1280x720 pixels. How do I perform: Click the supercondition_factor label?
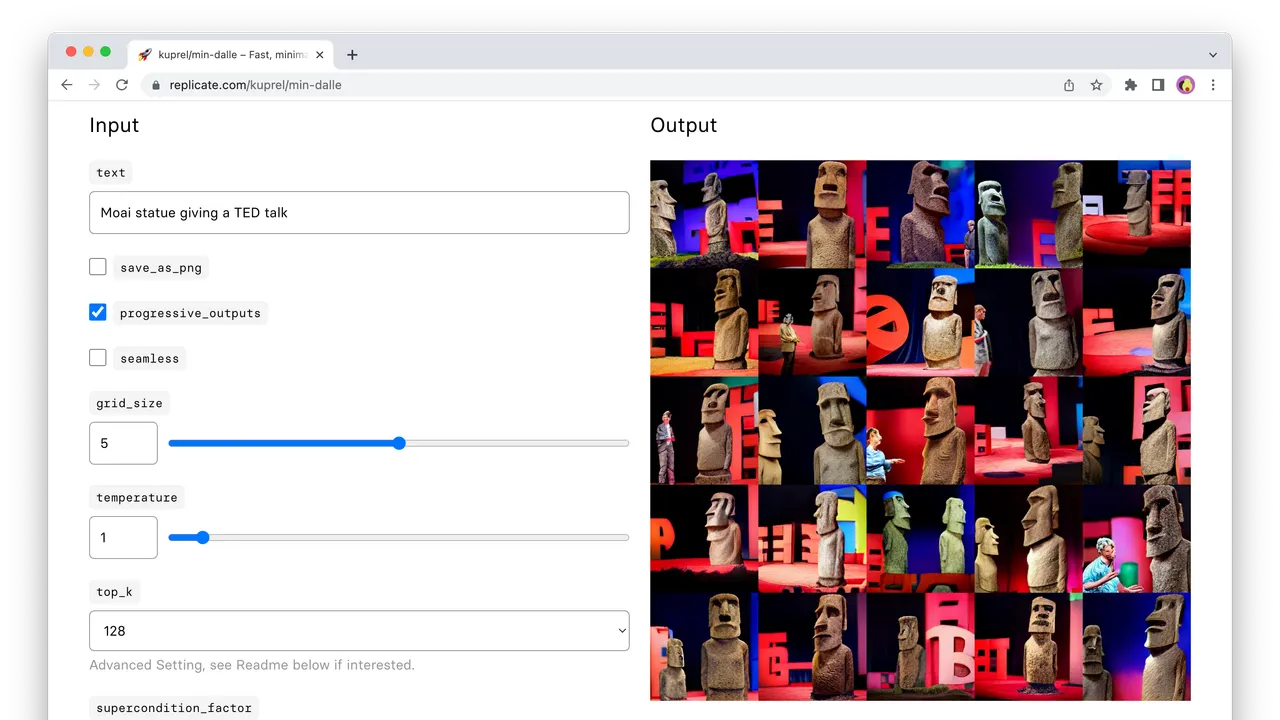click(174, 708)
